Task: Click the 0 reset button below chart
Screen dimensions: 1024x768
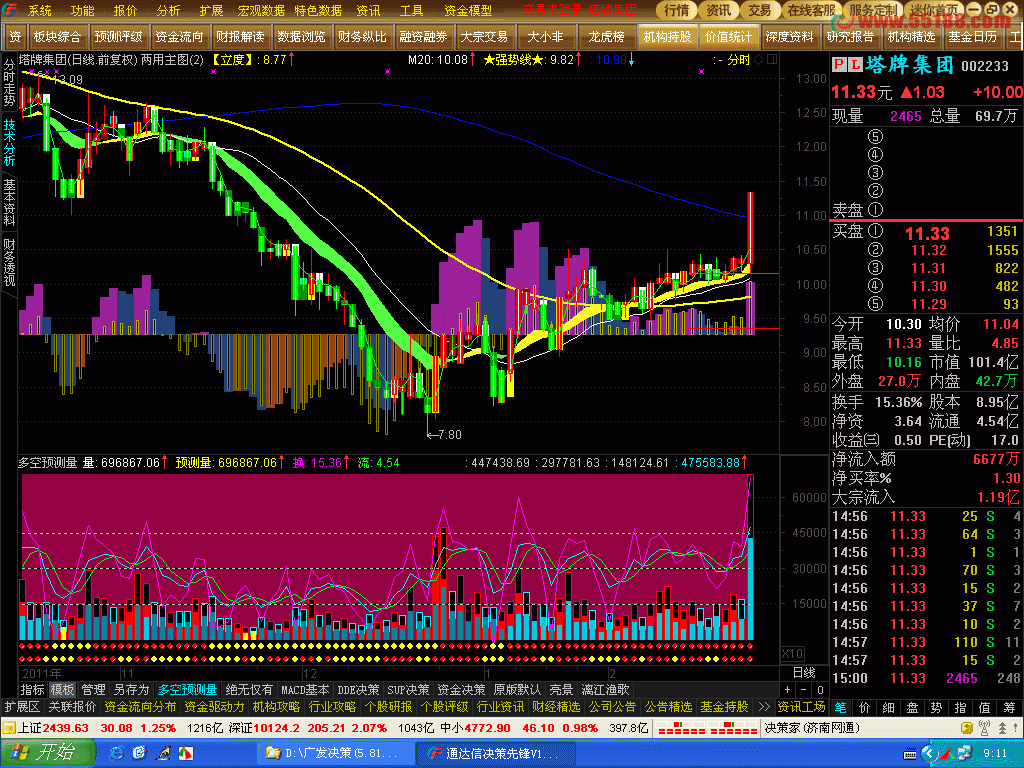Action: [x=820, y=690]
